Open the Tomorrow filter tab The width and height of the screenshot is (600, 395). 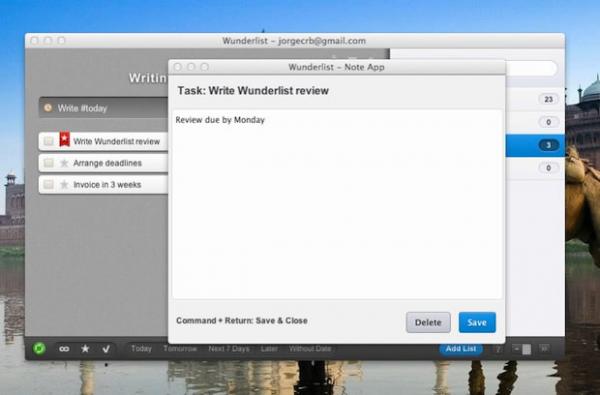(x=180, y=349)
